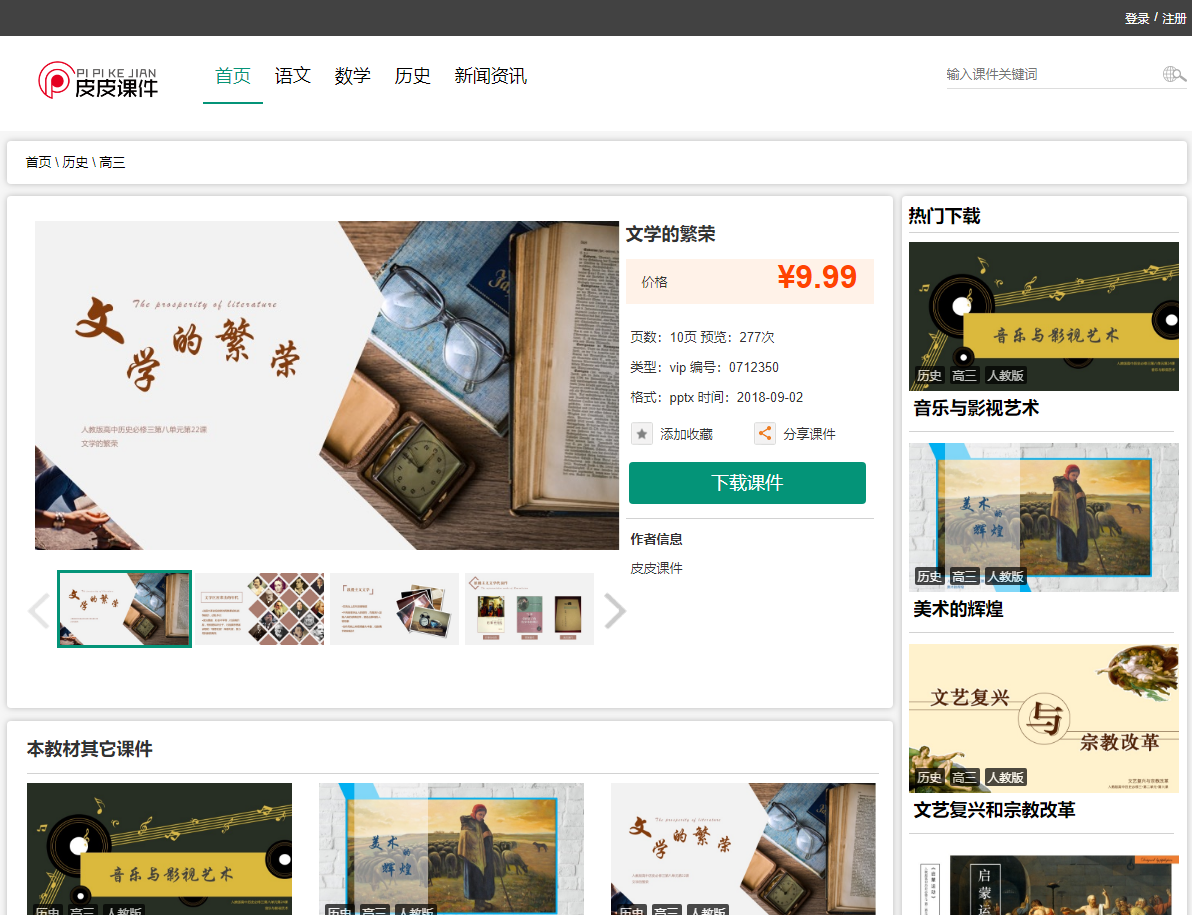
Task: Click the Pi Pi Ke Jian logo
Action: 98,80
